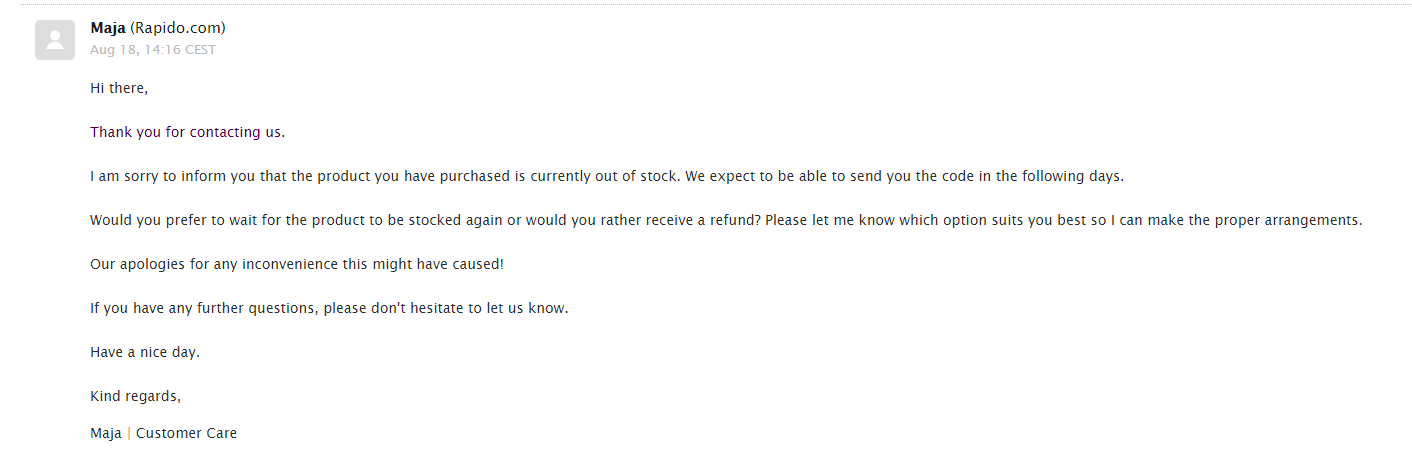The image size is (1412, 467).
Task: Click the "Customer Care" signature text
Action: 187,434
